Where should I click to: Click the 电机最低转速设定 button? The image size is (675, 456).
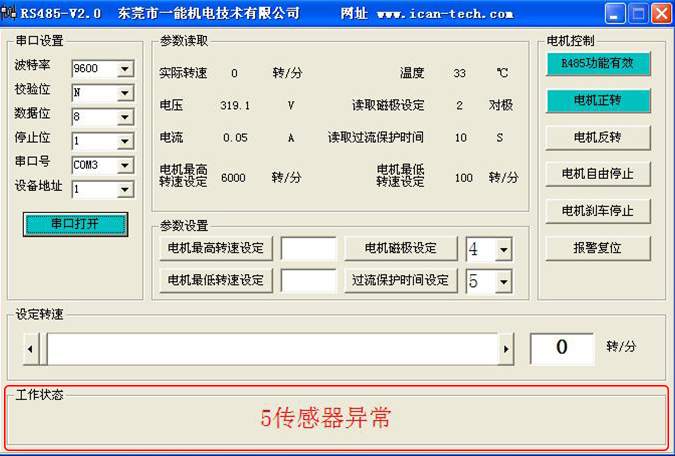(x=216, y=281)
